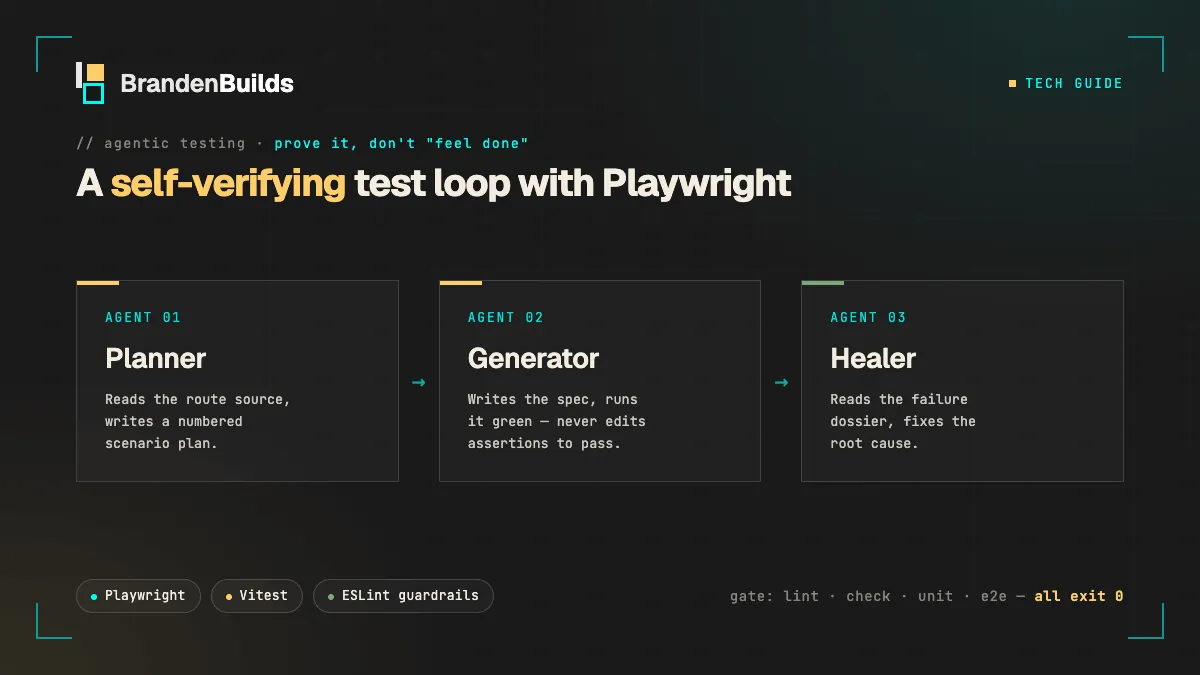
Task: Click the cyan dot in the Playwright pill
Action: [94, 596]
